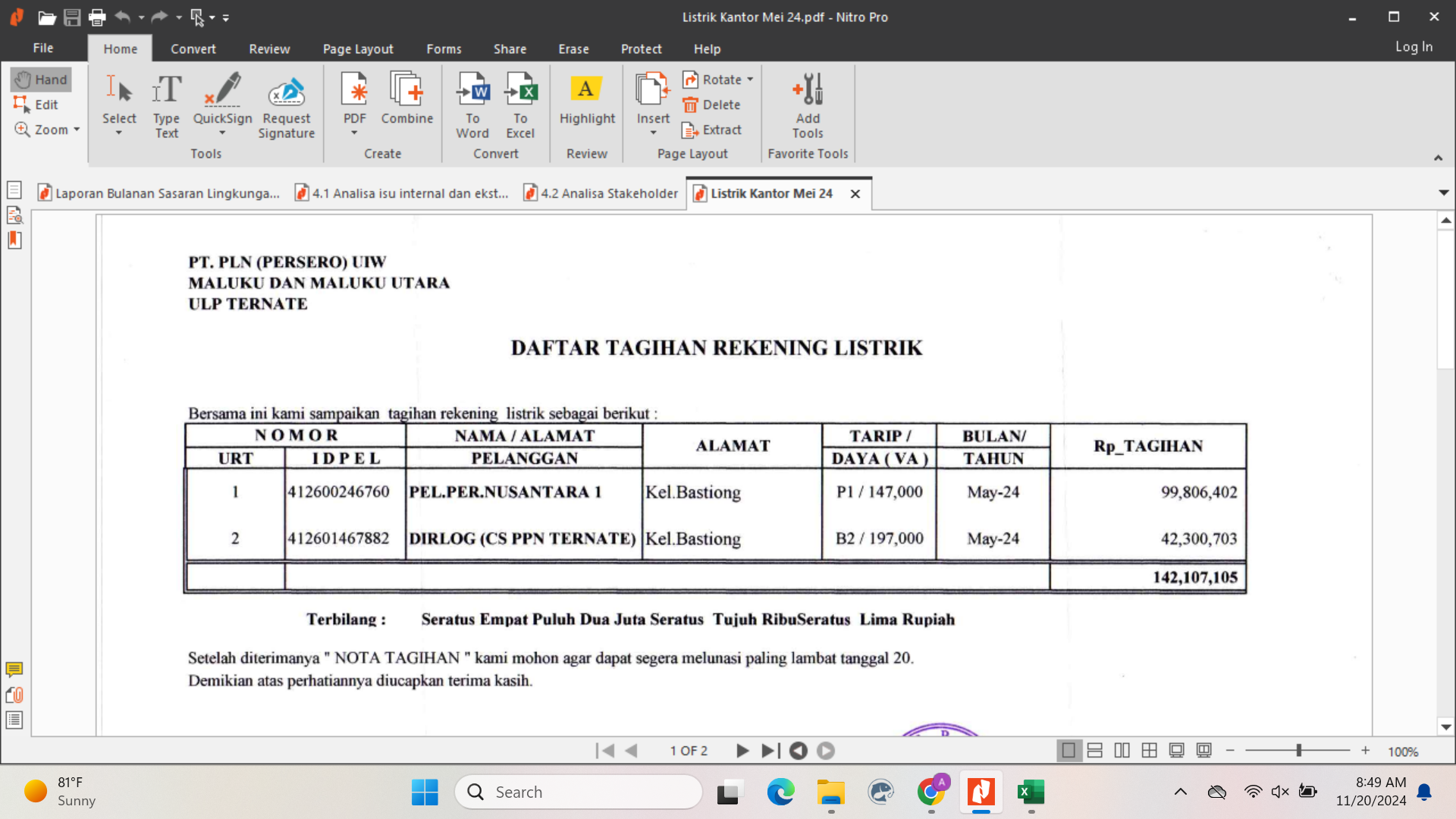The width and height of the screenshot is (1456, 819).
Task: Switch to Laporan Bulanan Sasaran Lingkungan tab
Action: pyautogui.click(x=159, y=193)
